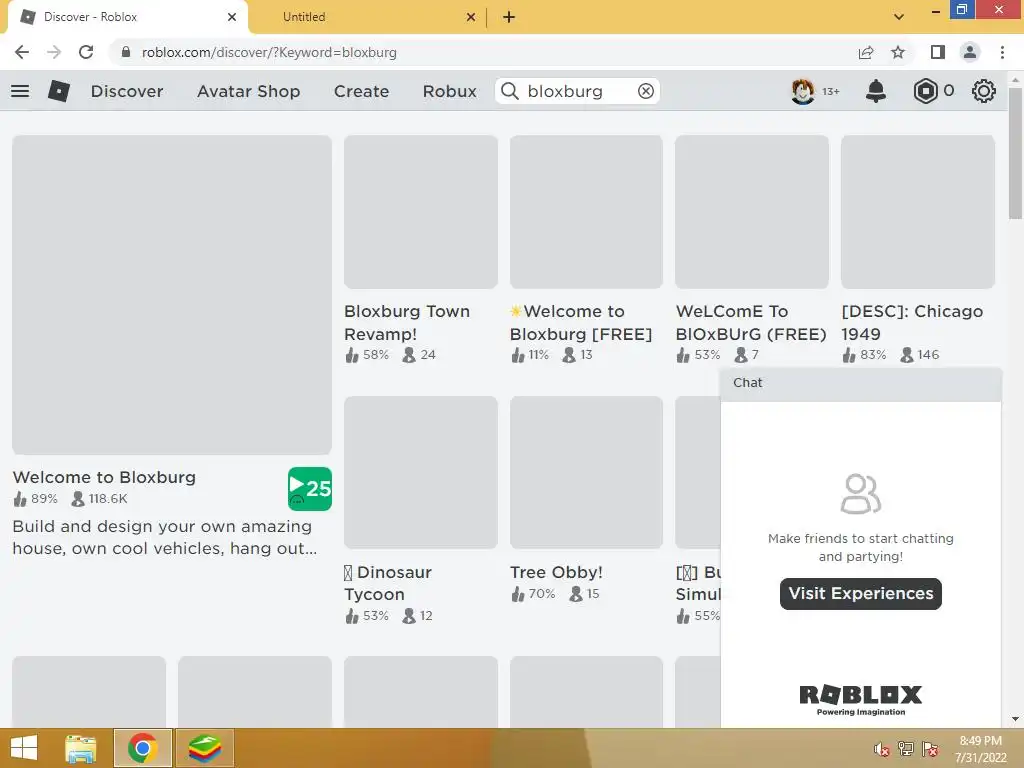The width and height of the screenshot is (1024, 768).
Task: Go back in browser history
Action: tap(22, 52)
